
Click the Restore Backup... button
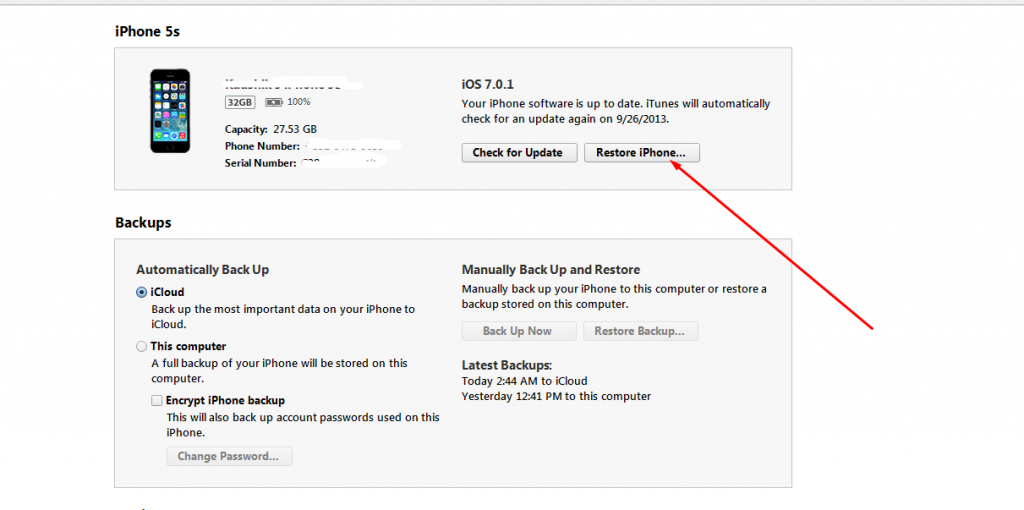click(640, 331)
